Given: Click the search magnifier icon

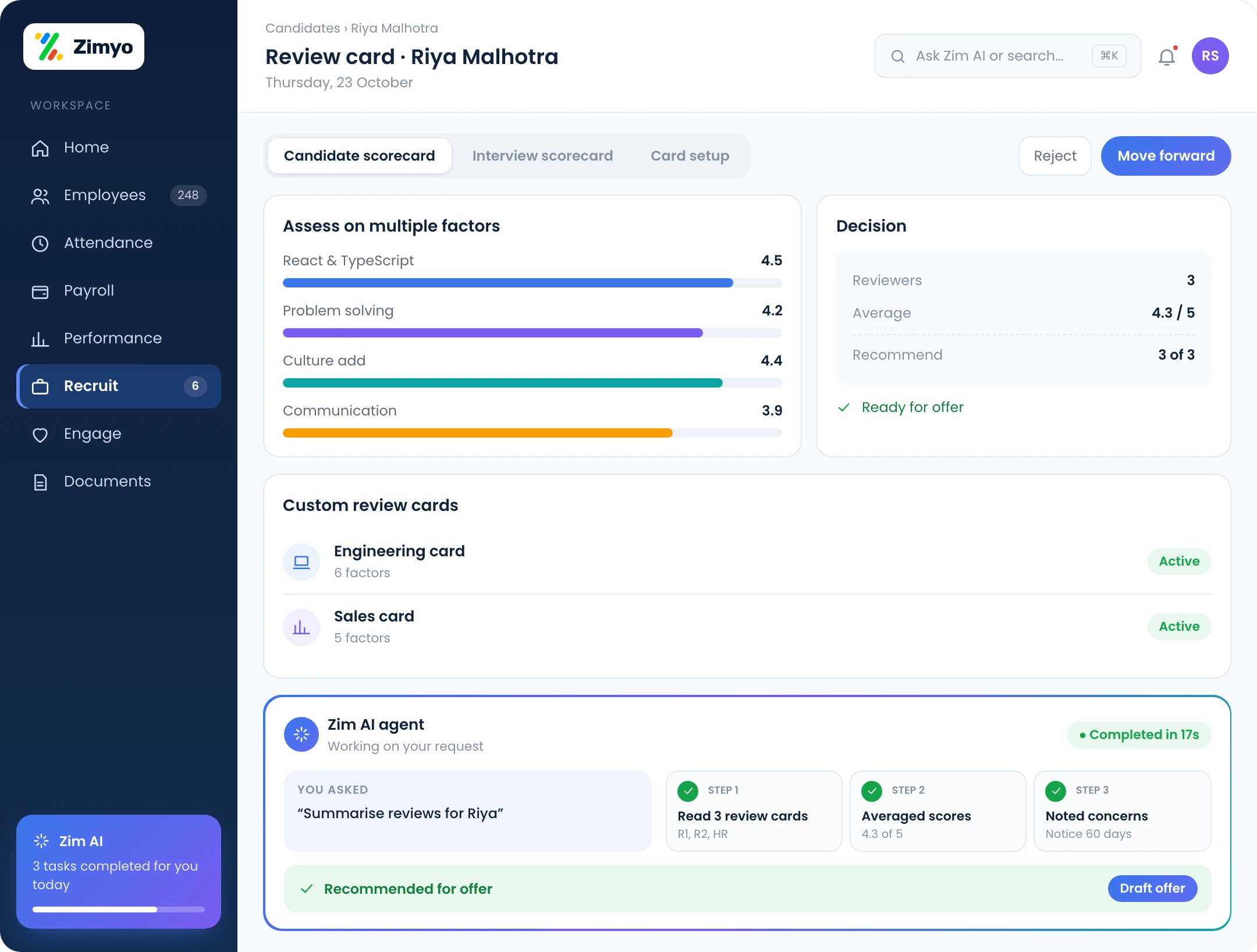Looking at the screenshot, I should coord(898,56).
